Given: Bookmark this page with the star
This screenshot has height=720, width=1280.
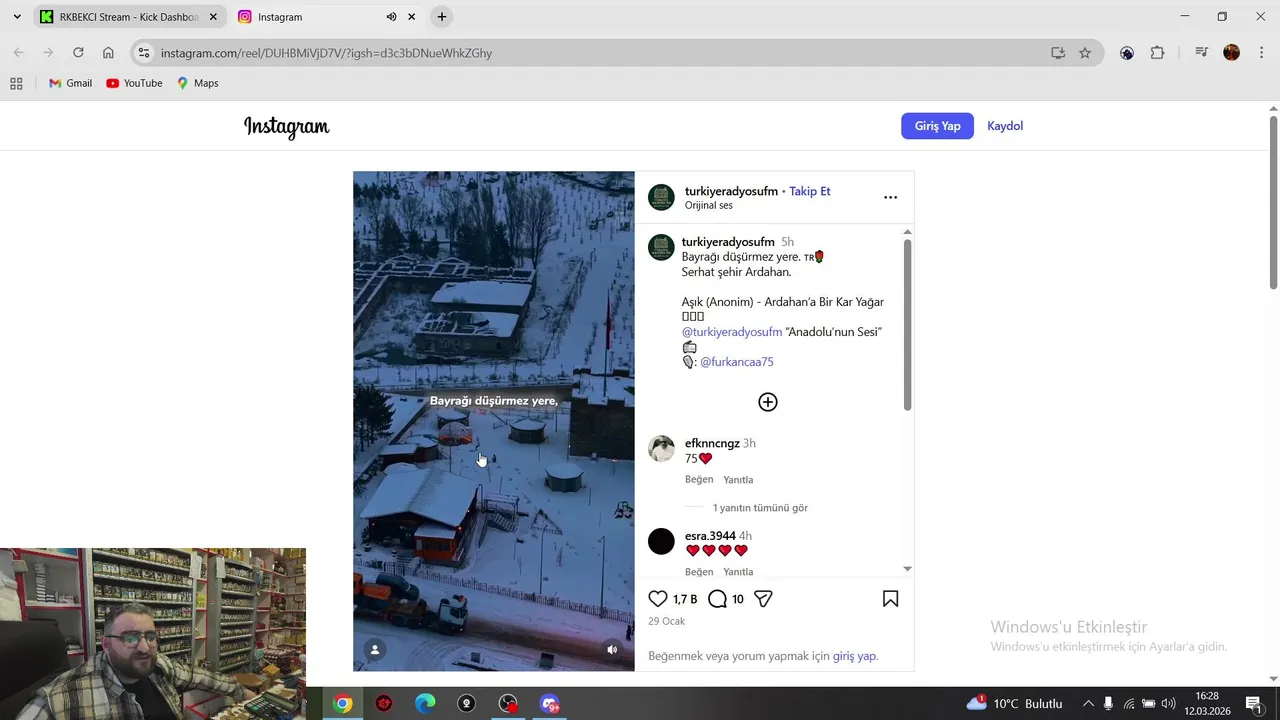Looking at the screenshot, I should tap(1085, 53).
